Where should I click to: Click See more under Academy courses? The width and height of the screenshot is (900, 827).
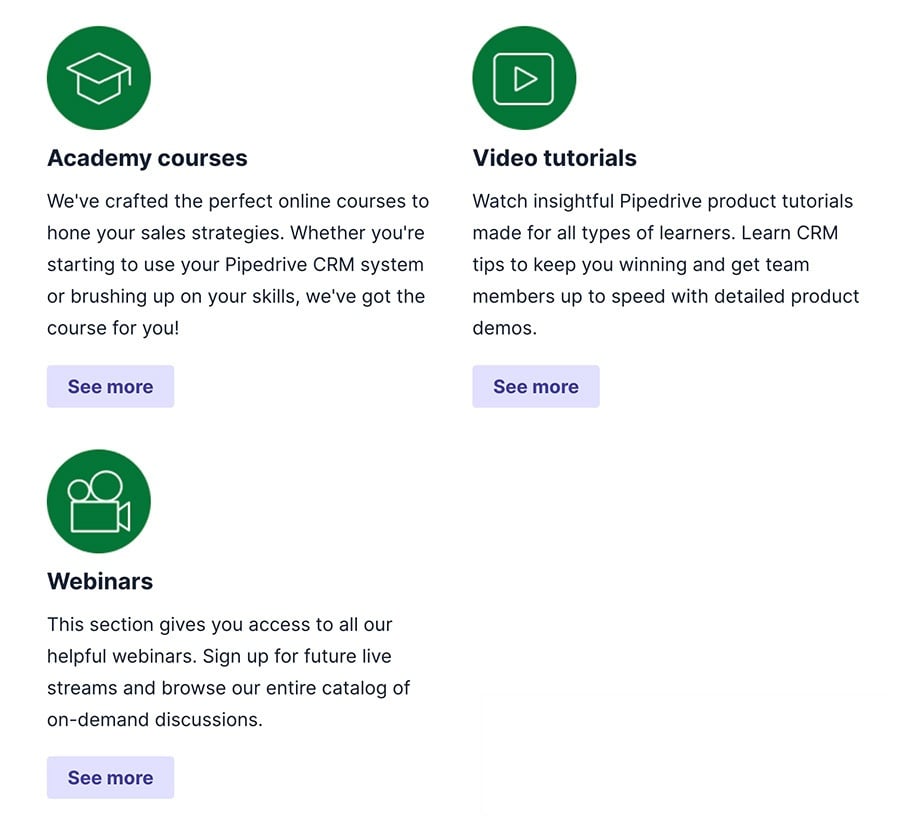point(110,386)
